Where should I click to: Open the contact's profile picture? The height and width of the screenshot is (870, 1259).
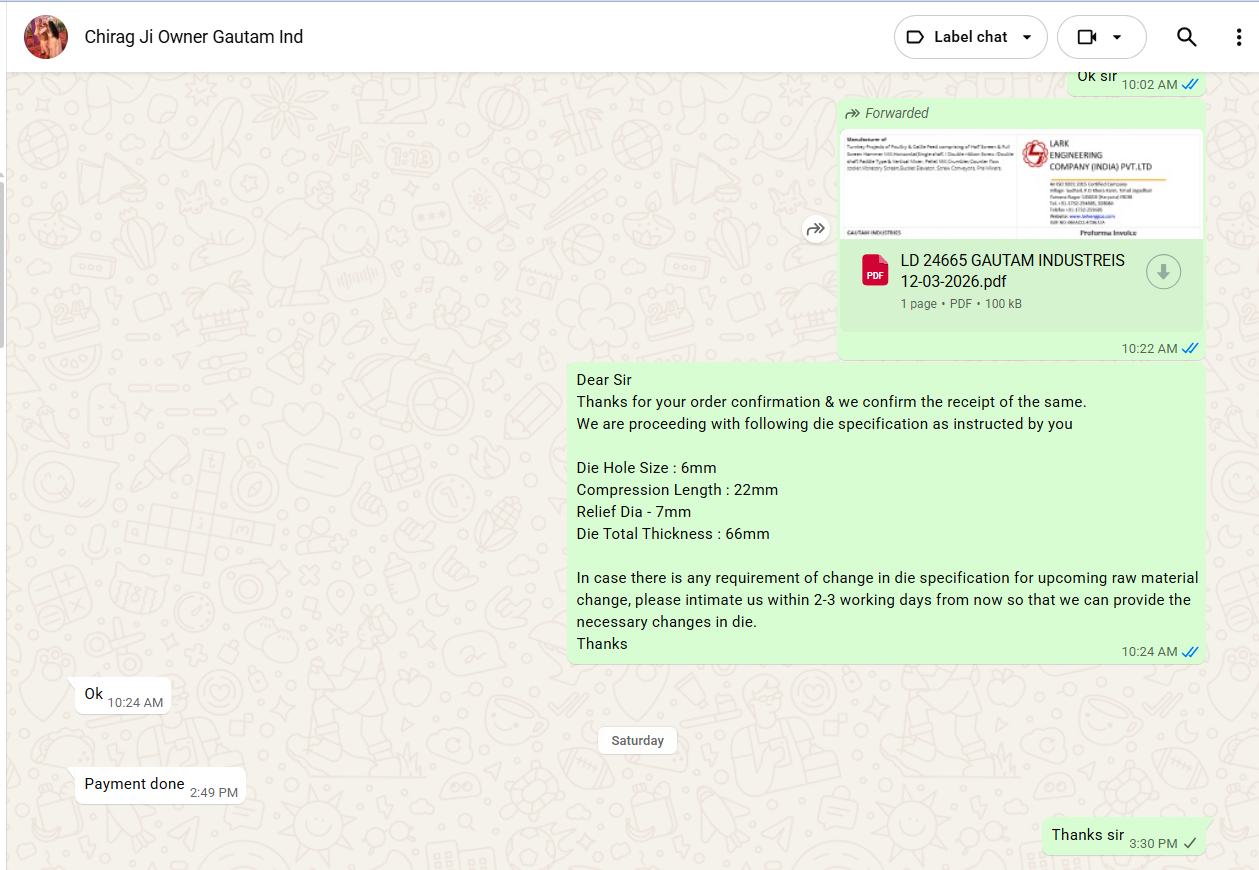coord(46,37)
